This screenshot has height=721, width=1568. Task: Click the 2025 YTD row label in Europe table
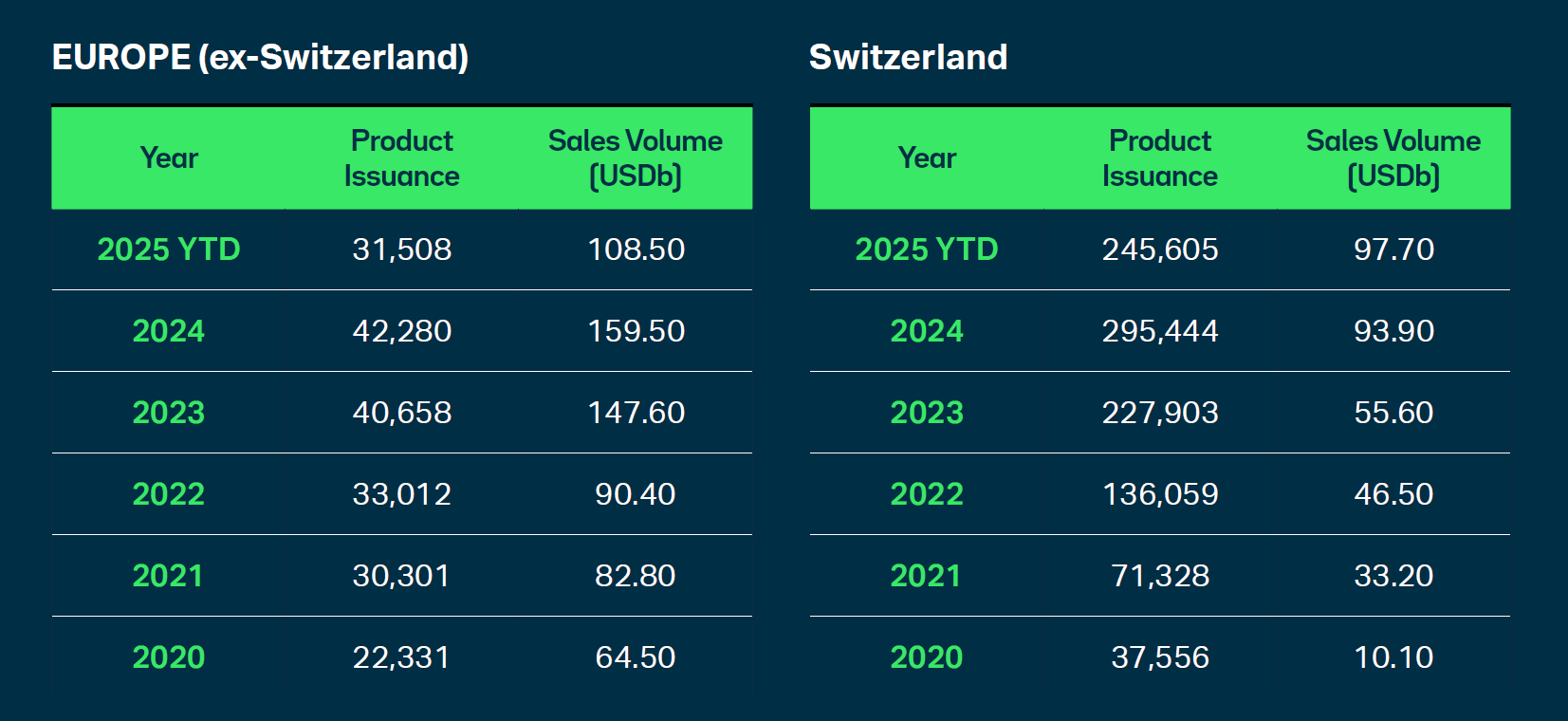169,249
